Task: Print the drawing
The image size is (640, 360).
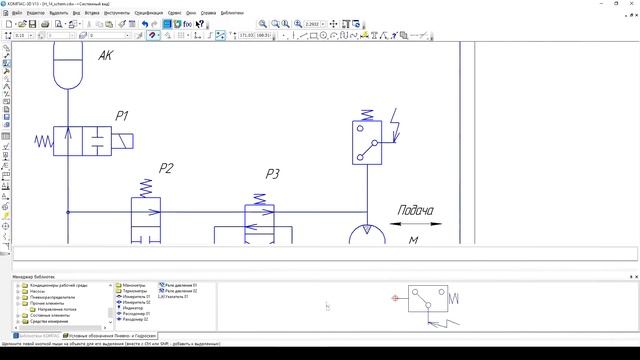Action: pos(45,24)
